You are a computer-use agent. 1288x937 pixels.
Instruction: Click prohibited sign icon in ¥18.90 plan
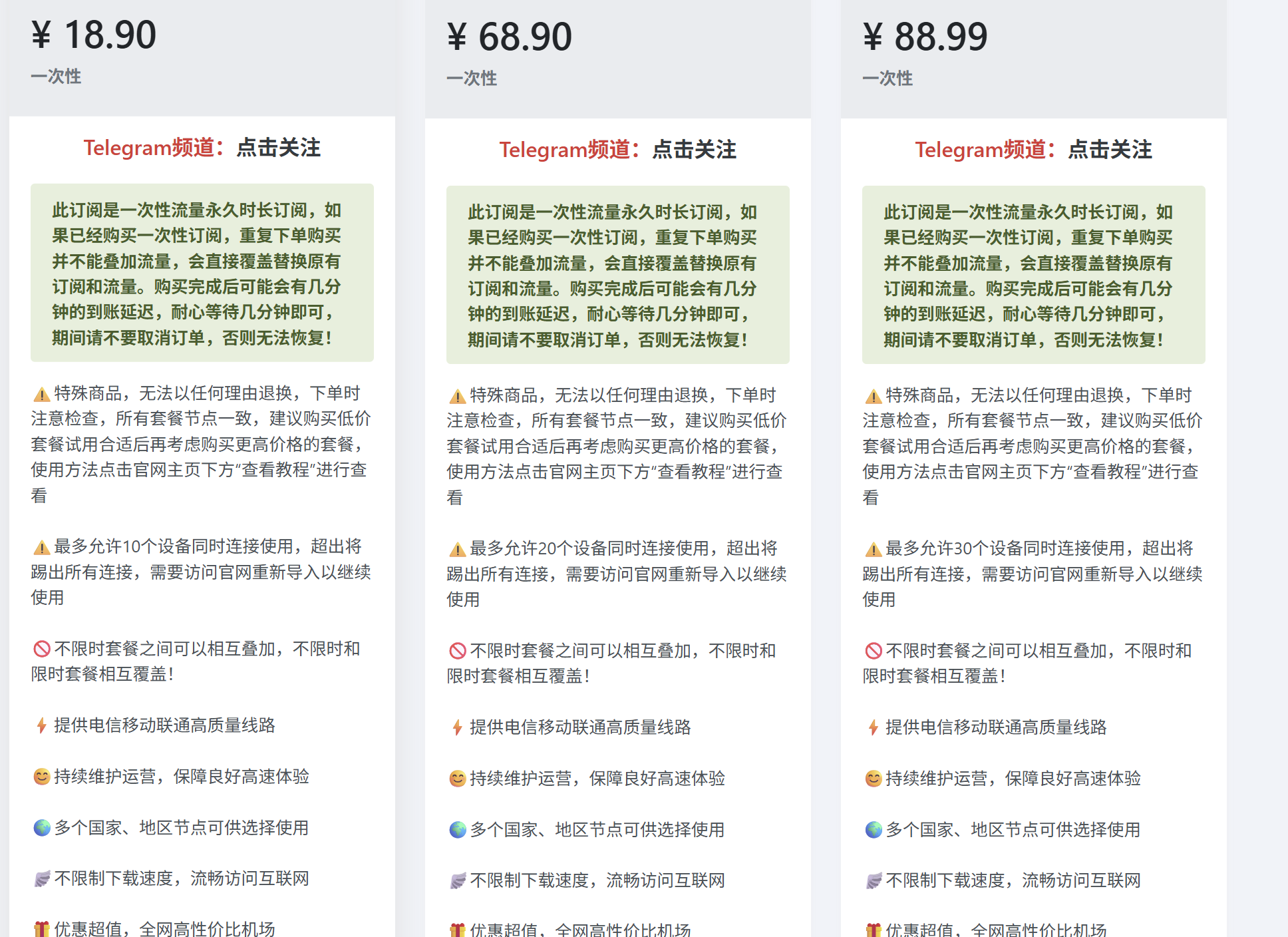[x=42, y=649]
